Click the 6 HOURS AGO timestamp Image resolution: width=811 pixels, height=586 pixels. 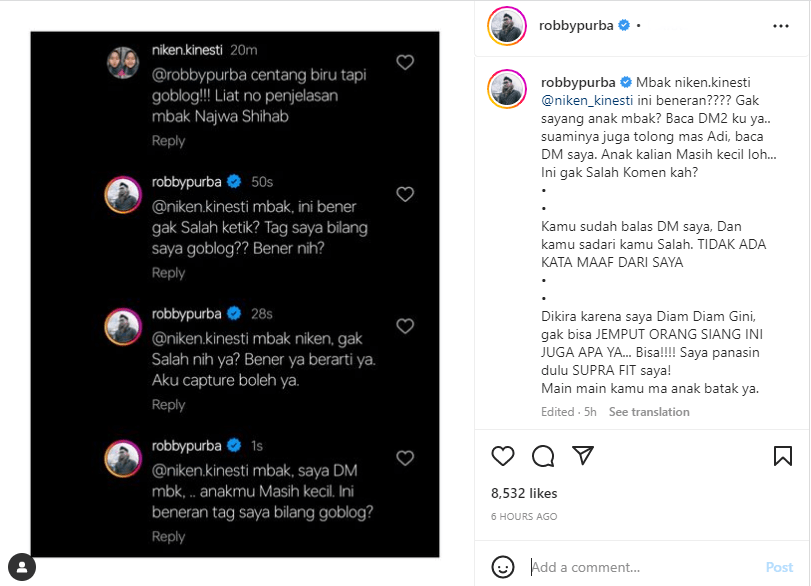(524, 516)
